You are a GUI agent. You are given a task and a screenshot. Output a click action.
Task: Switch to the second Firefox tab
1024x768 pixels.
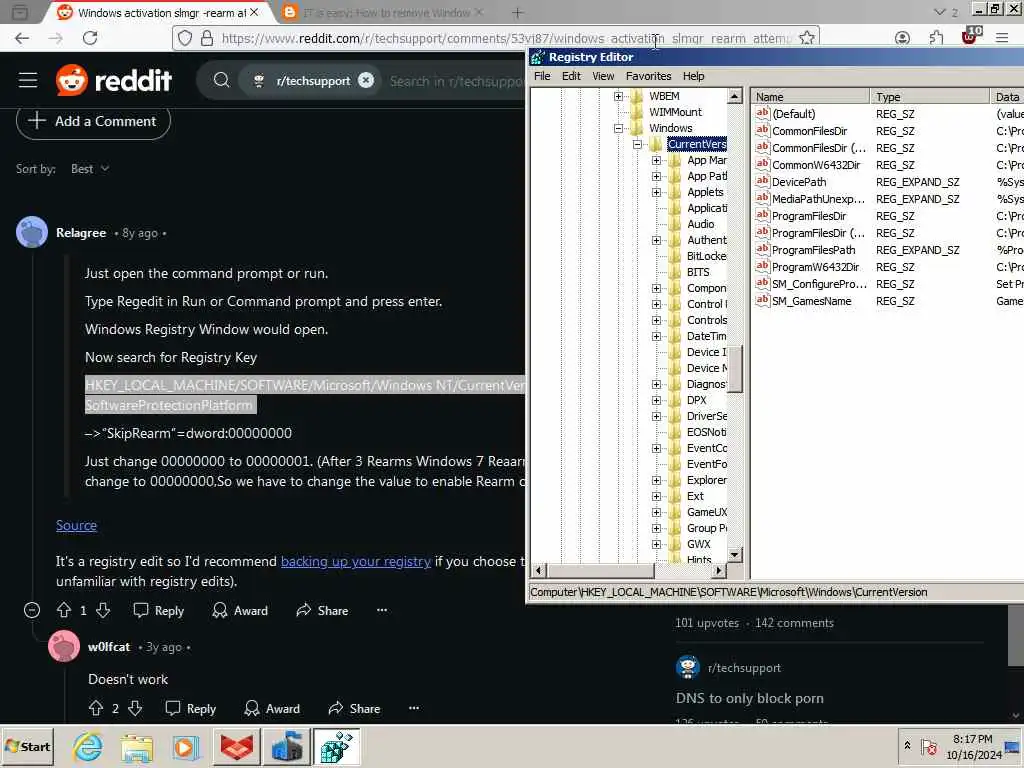tap(382, 12)
